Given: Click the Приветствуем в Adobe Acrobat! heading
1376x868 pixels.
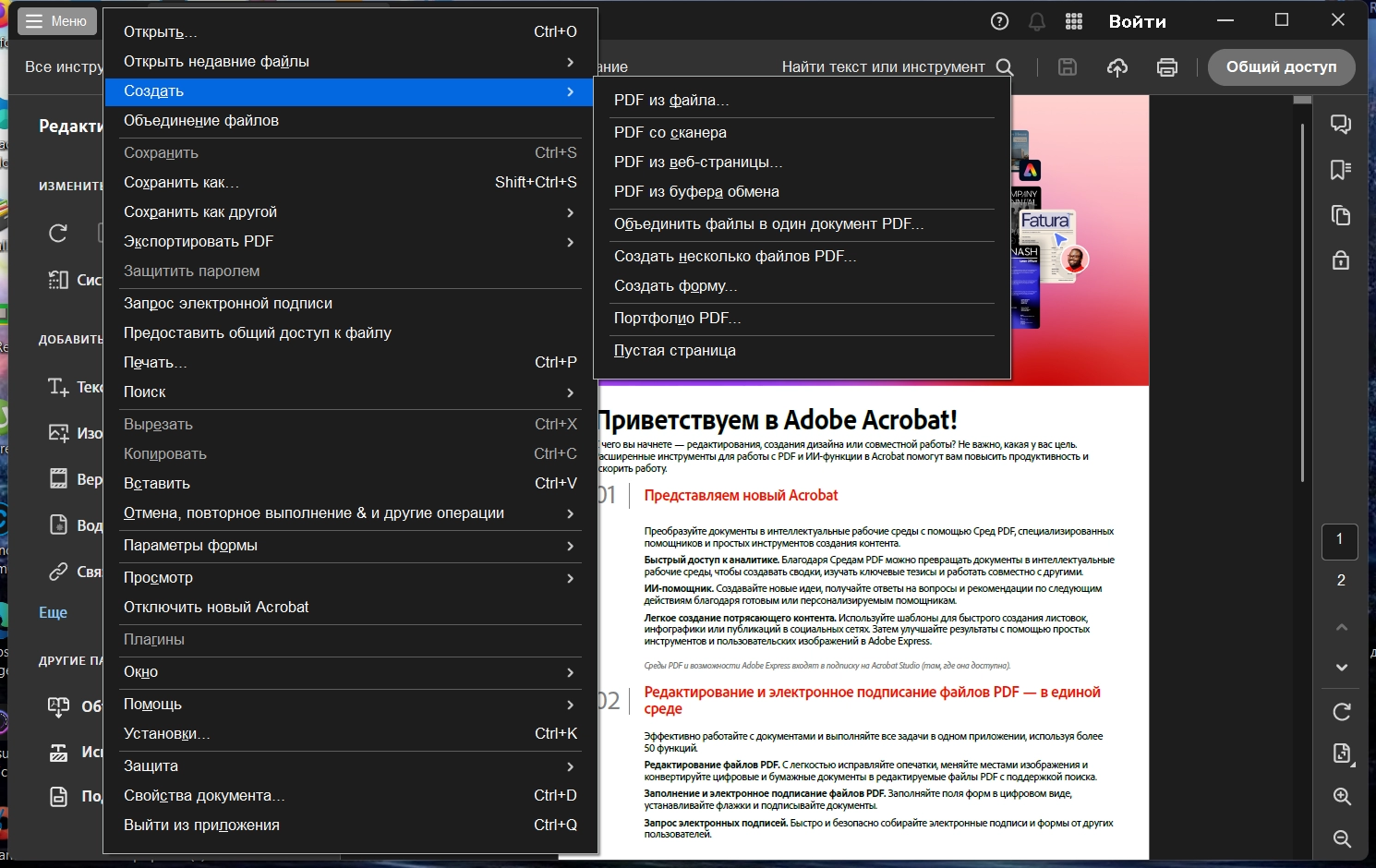Looking at the screenshot, I should (778, 420).
